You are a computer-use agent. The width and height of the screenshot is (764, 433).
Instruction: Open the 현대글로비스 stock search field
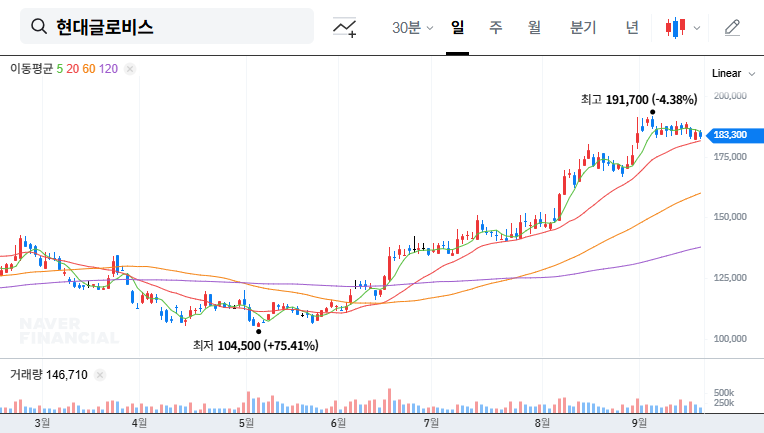point(167,26)
